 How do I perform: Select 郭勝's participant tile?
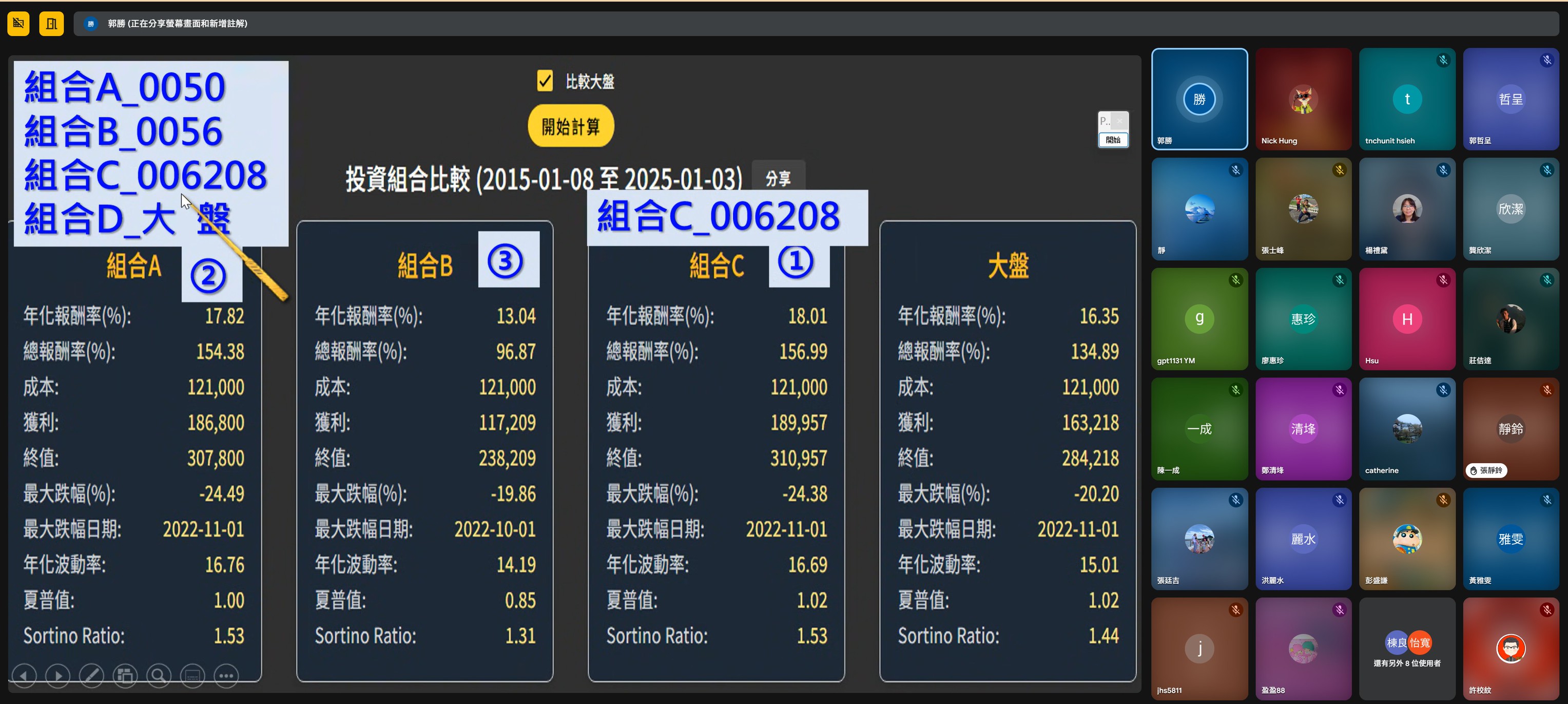1199,99
